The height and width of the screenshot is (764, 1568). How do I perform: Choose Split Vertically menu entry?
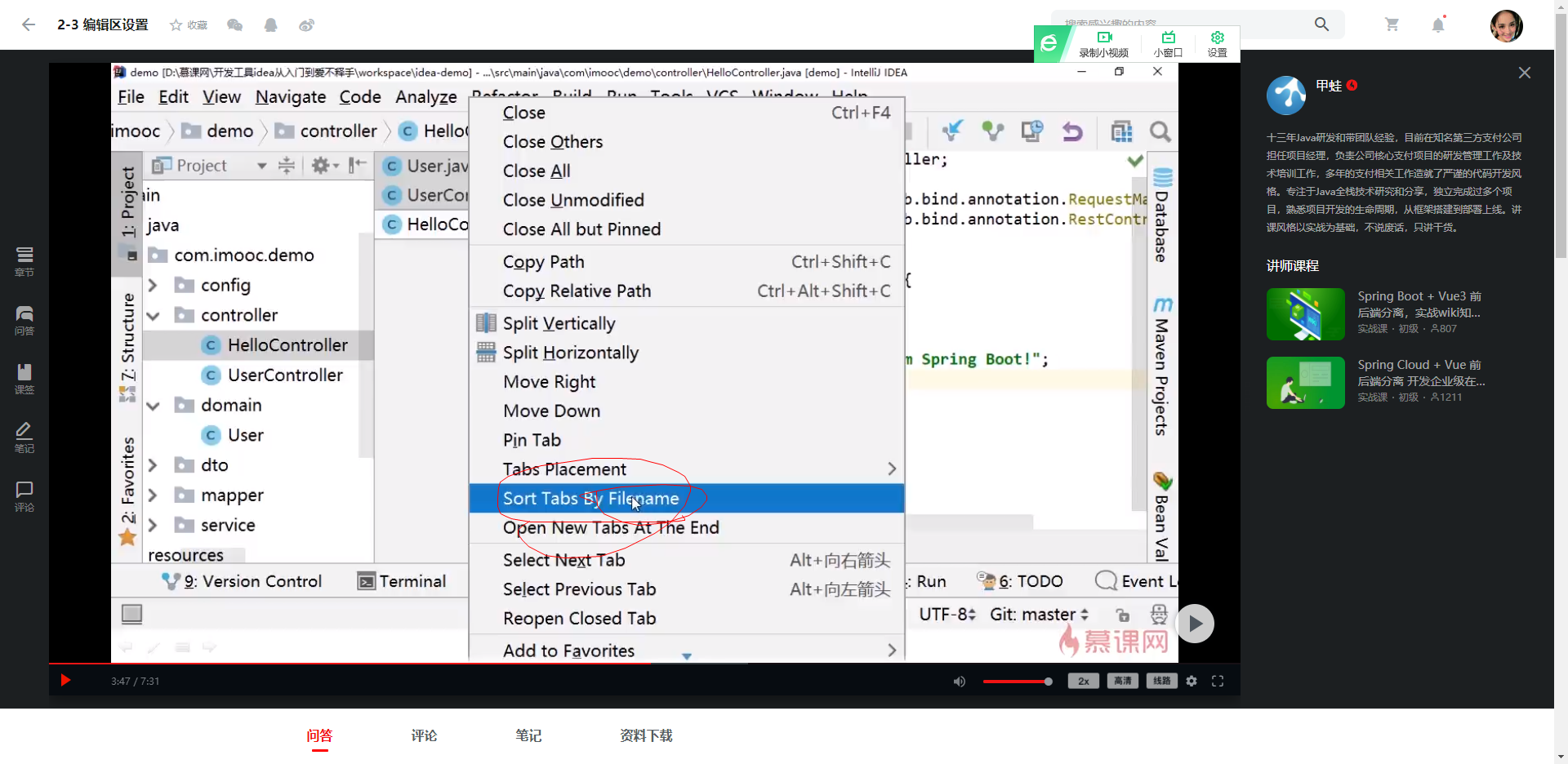pyautogui.click(x=687, y=323)
